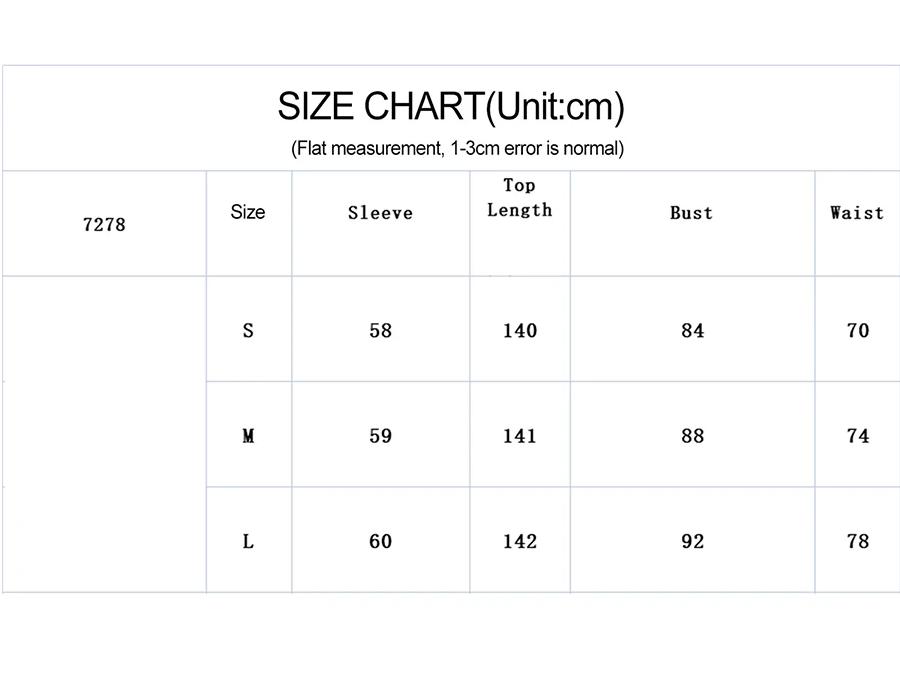Click sleeve value 60 cell
The width and height of the screenshot is (900, 675).
380,541
